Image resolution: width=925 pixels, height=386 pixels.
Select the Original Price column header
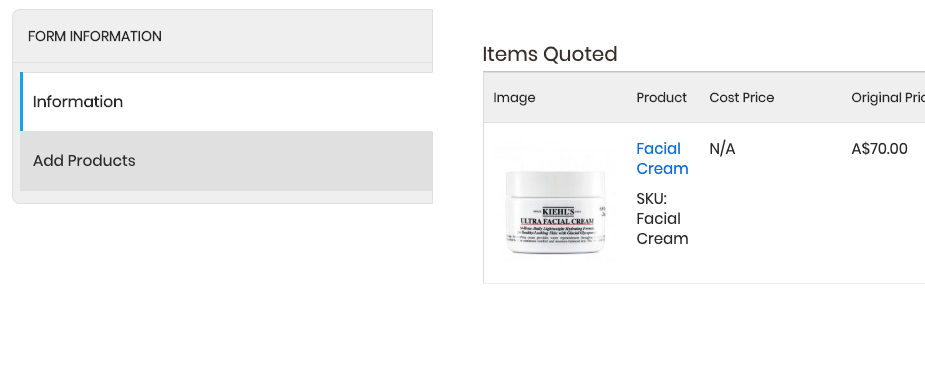pyautogui.click(x=888, y=97)
